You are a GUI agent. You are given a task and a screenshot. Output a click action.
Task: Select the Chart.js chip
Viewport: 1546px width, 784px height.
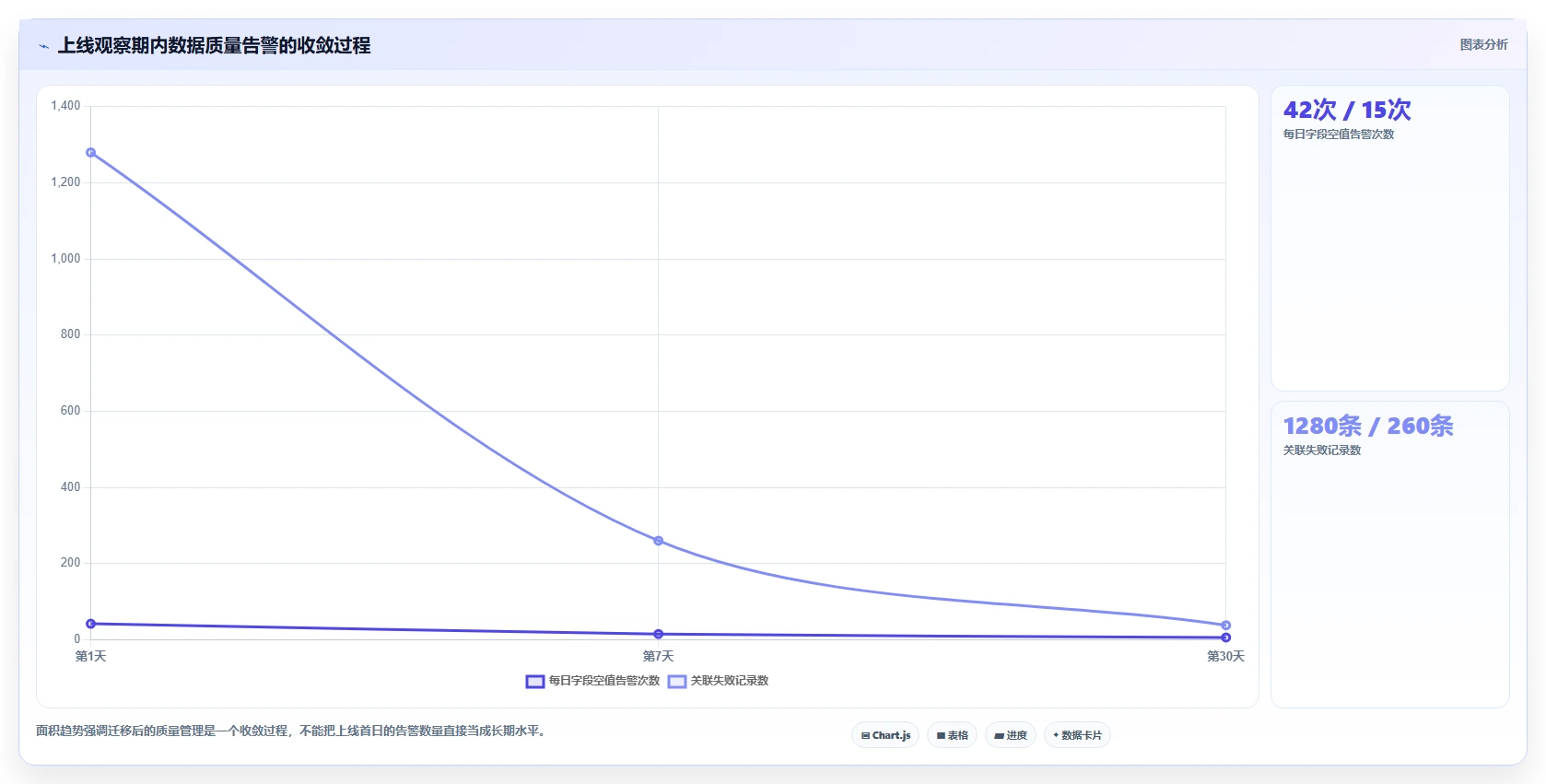pos(885,735)
